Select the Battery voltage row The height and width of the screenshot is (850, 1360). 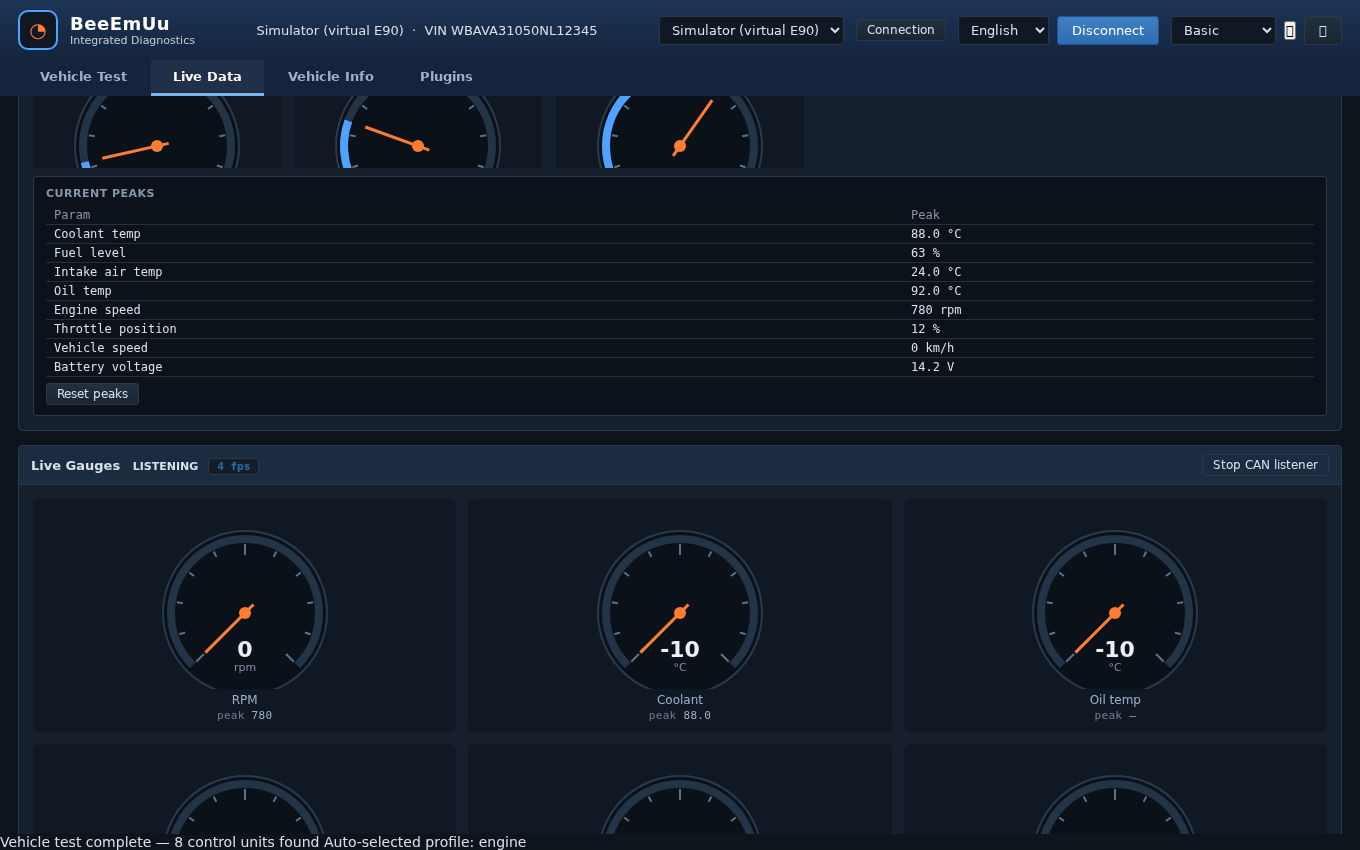(680, 367)
